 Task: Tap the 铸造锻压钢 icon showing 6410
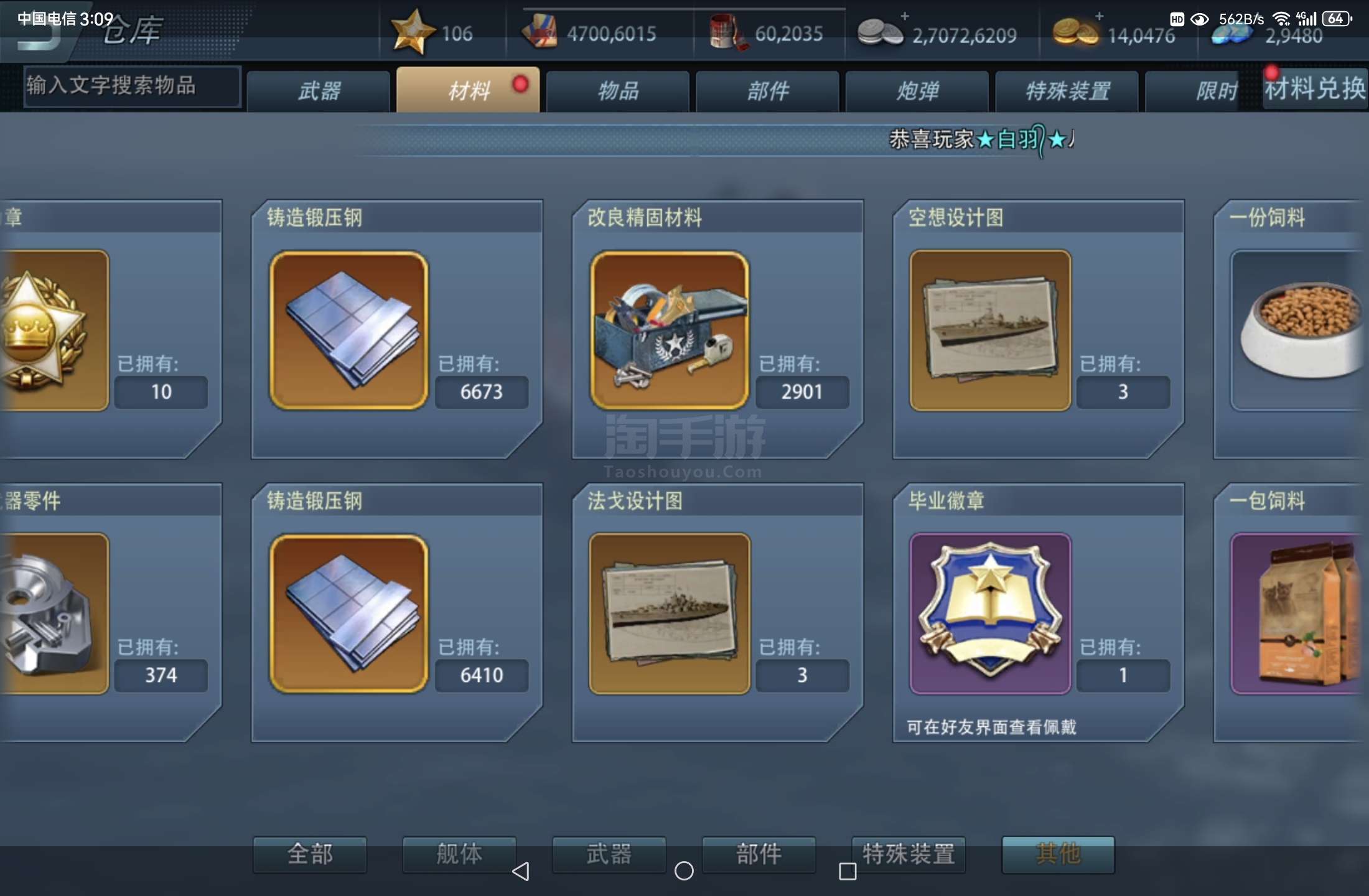pyautogui.click(x=348, y=614)
